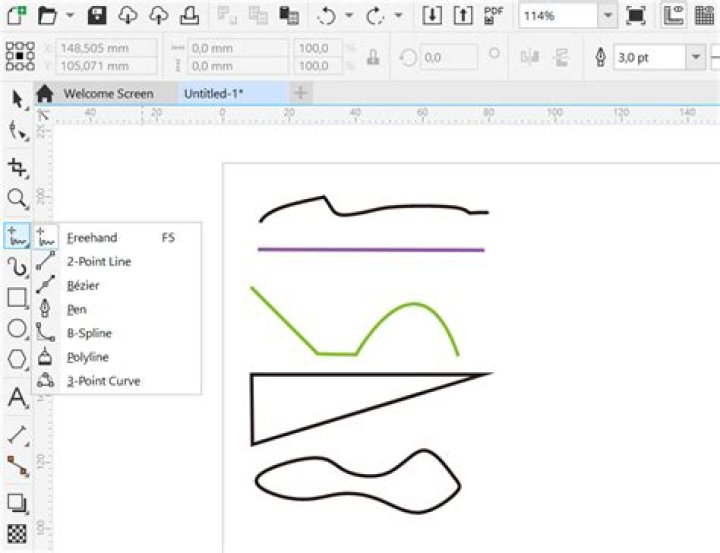
Task: Open the Undo history dropdown
Action: click(349, 15)
